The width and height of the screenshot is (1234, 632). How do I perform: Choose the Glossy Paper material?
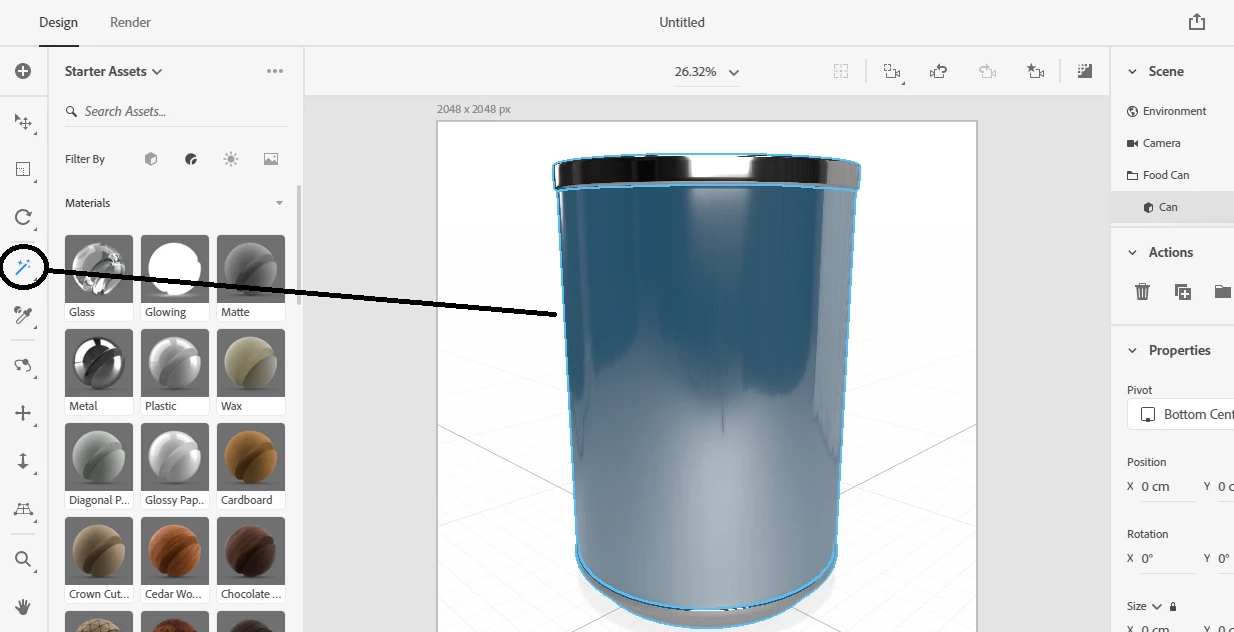click(x=175, y=466)
